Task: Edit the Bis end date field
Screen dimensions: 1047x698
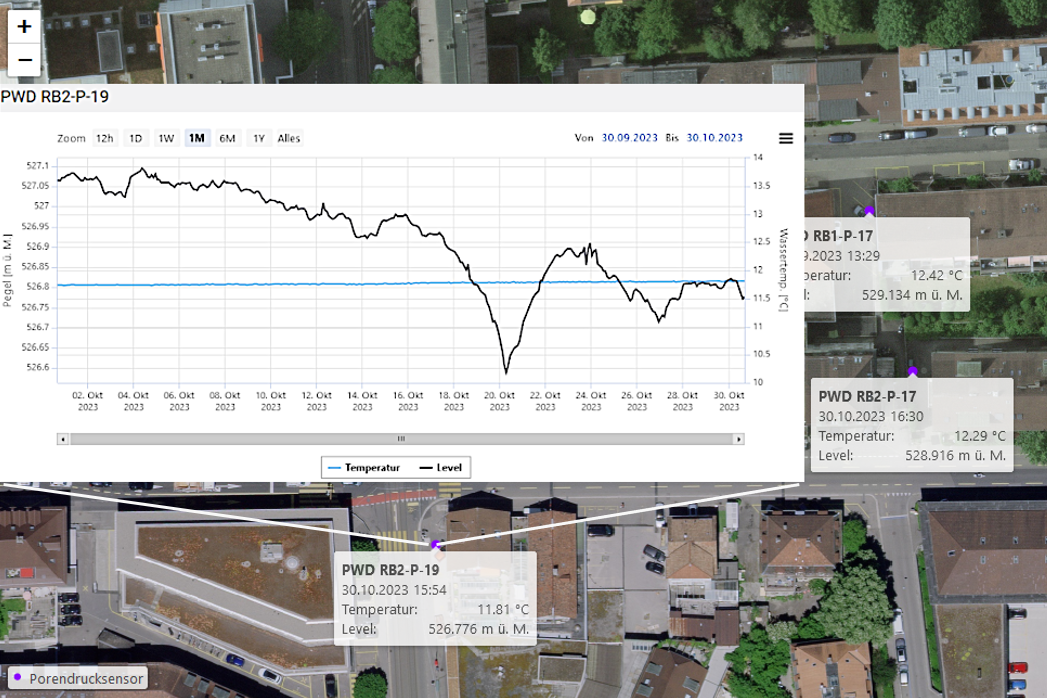Action: coord(714,138)
